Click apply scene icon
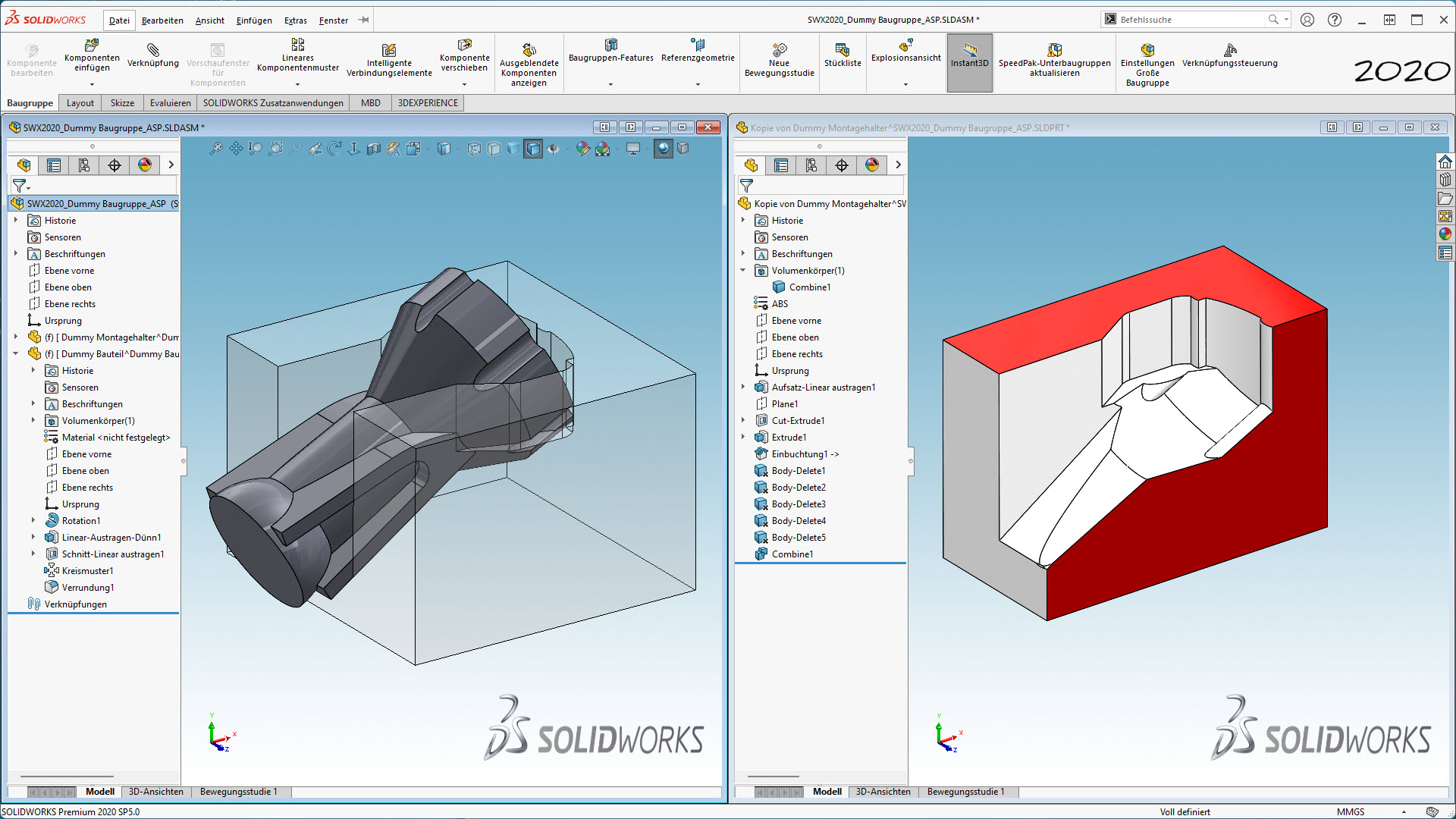1456x819 pixels. [603, 149]
